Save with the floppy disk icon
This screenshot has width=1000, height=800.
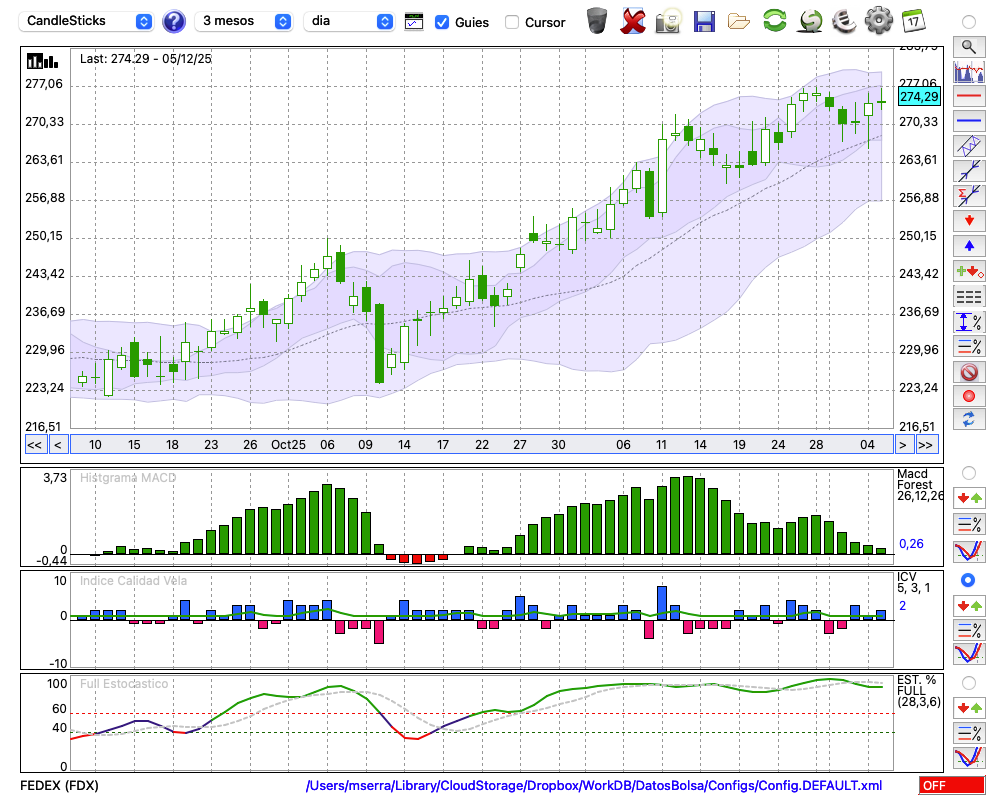[704, 21]
